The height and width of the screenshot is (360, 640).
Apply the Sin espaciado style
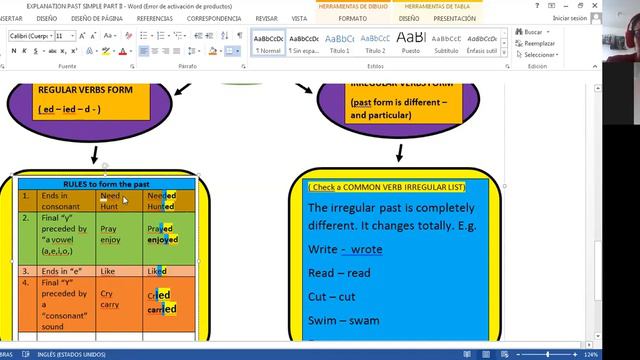[x=304, y=43]
